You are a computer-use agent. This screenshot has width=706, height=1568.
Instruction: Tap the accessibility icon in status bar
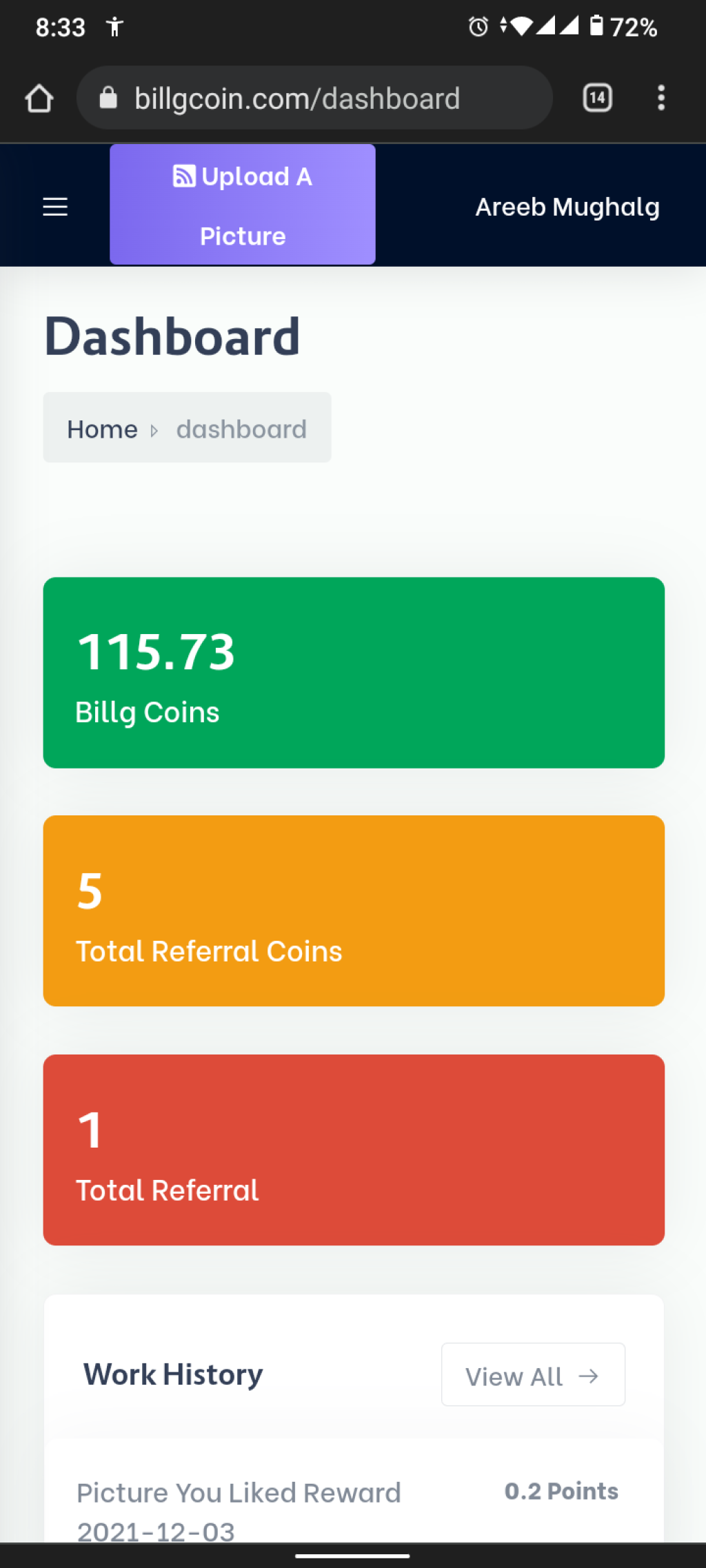coord(114,27)
